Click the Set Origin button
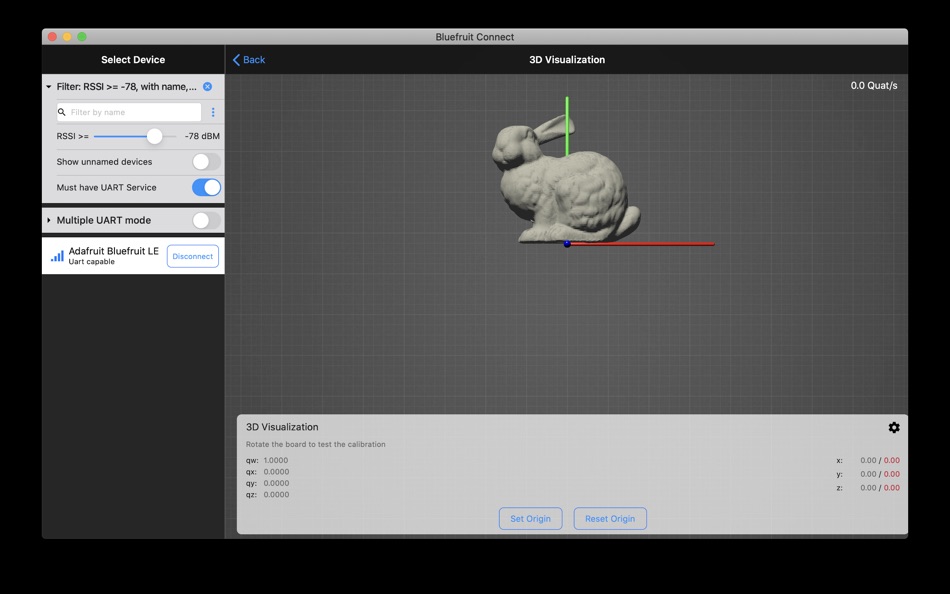This screenshot has width=950, height=594. [531, 518]
